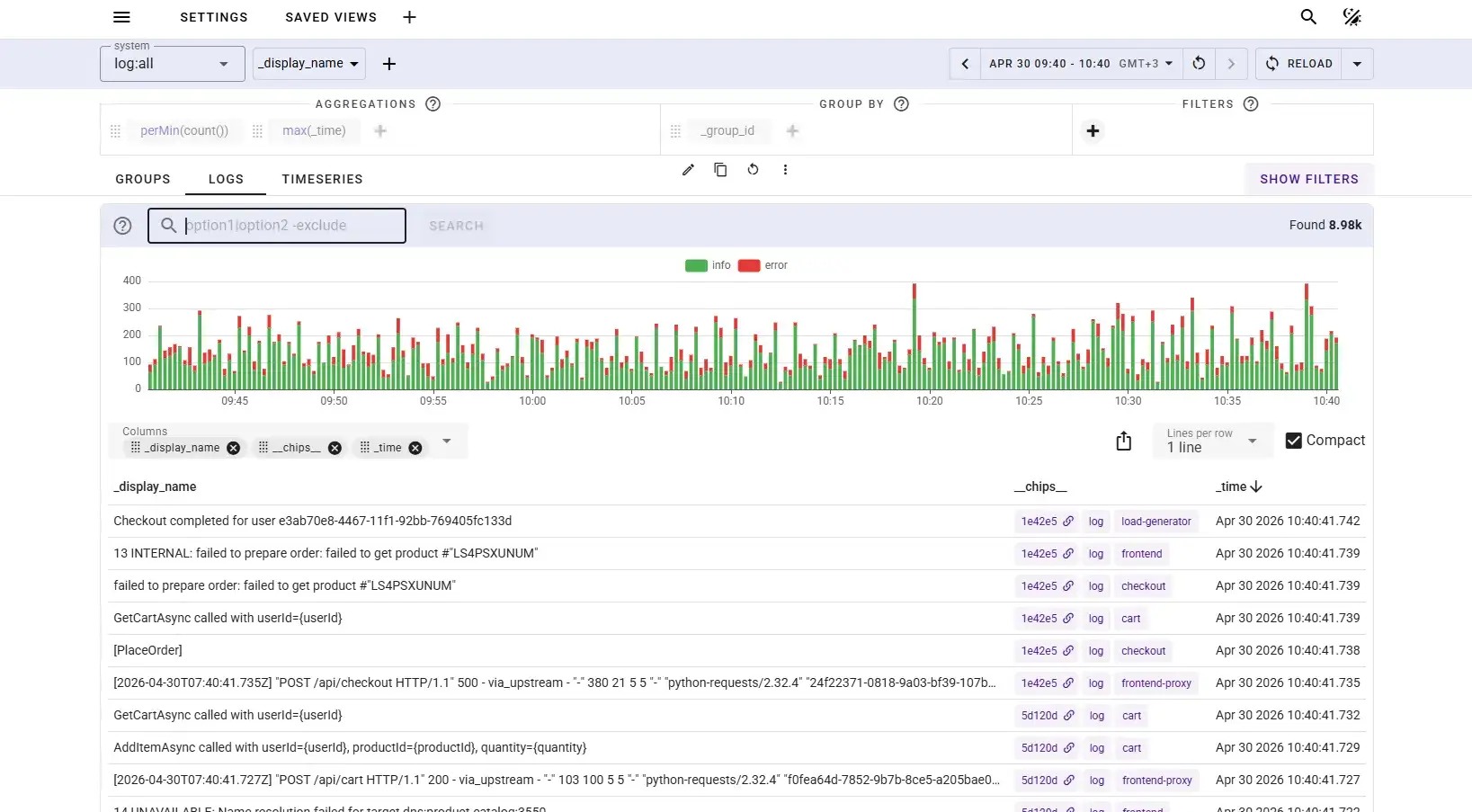
Task: Reset query with the undo icon
Action: [x=753, y=170]
